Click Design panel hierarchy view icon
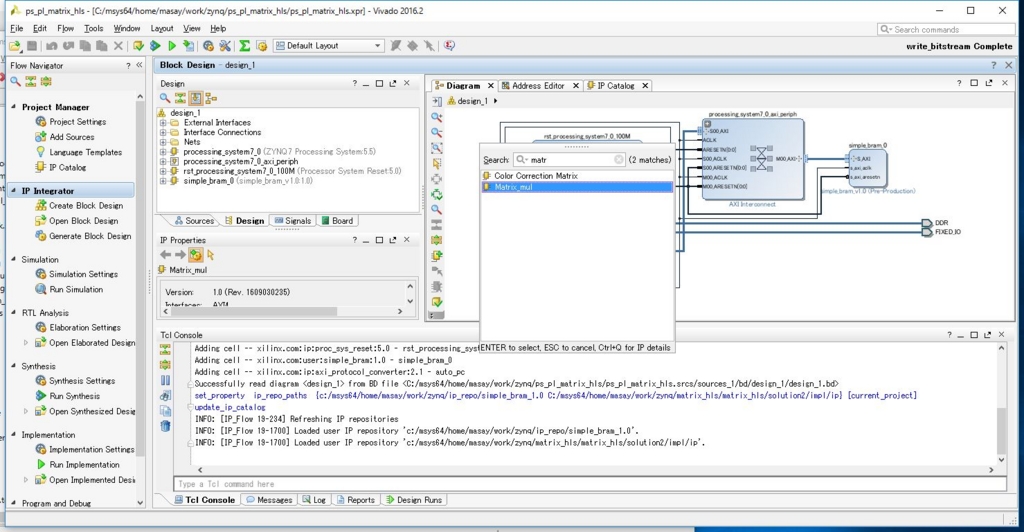 210,99
